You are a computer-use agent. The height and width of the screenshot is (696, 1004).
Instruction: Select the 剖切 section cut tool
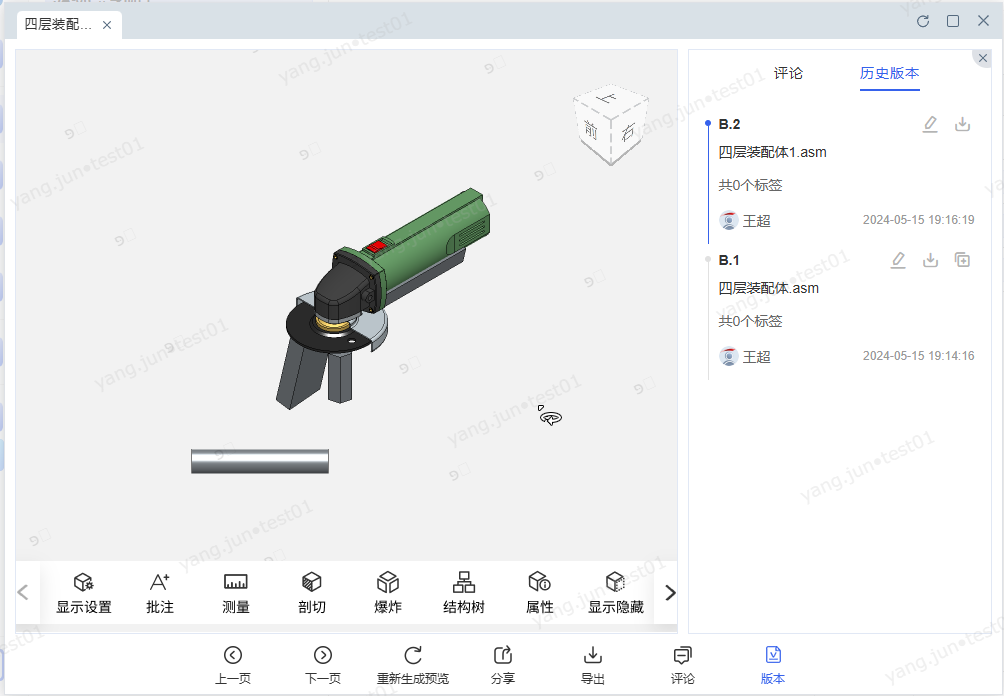coord(312,592)
